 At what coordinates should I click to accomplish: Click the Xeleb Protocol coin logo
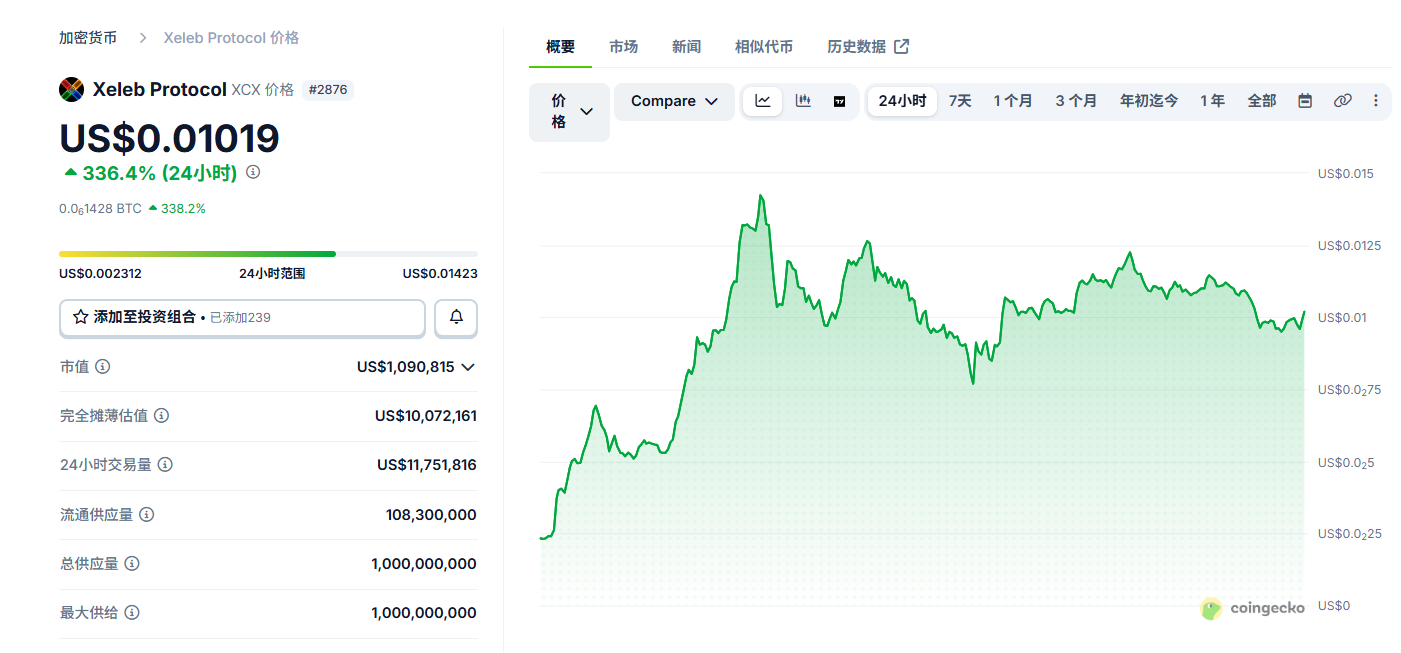point(71,89)
